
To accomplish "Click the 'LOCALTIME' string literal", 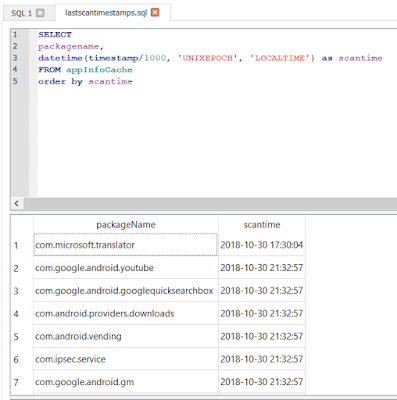I will point(280,58).
